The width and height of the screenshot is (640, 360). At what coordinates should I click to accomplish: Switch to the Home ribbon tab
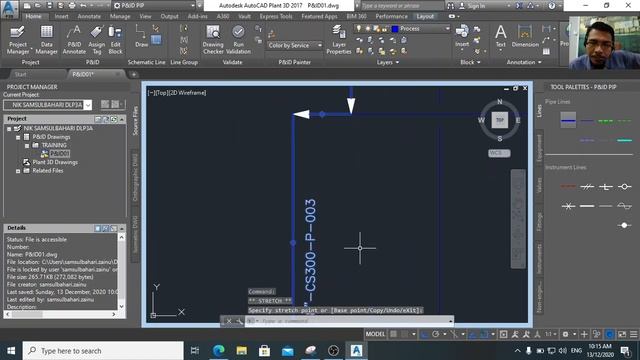[x=33, y=16]
